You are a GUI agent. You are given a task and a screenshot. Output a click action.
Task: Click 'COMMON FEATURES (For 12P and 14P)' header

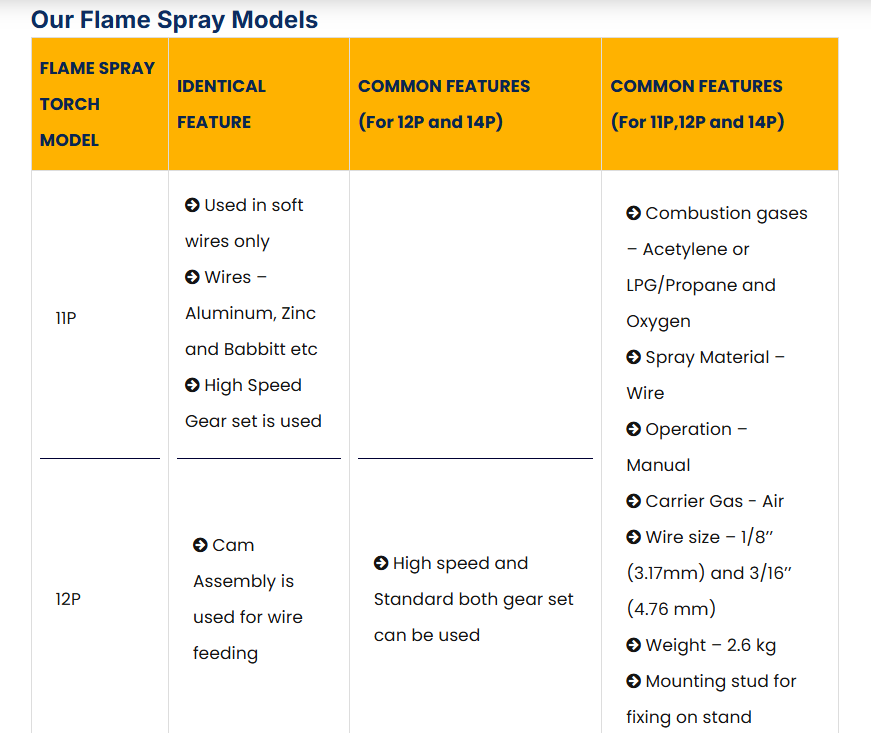click(444, 104)
